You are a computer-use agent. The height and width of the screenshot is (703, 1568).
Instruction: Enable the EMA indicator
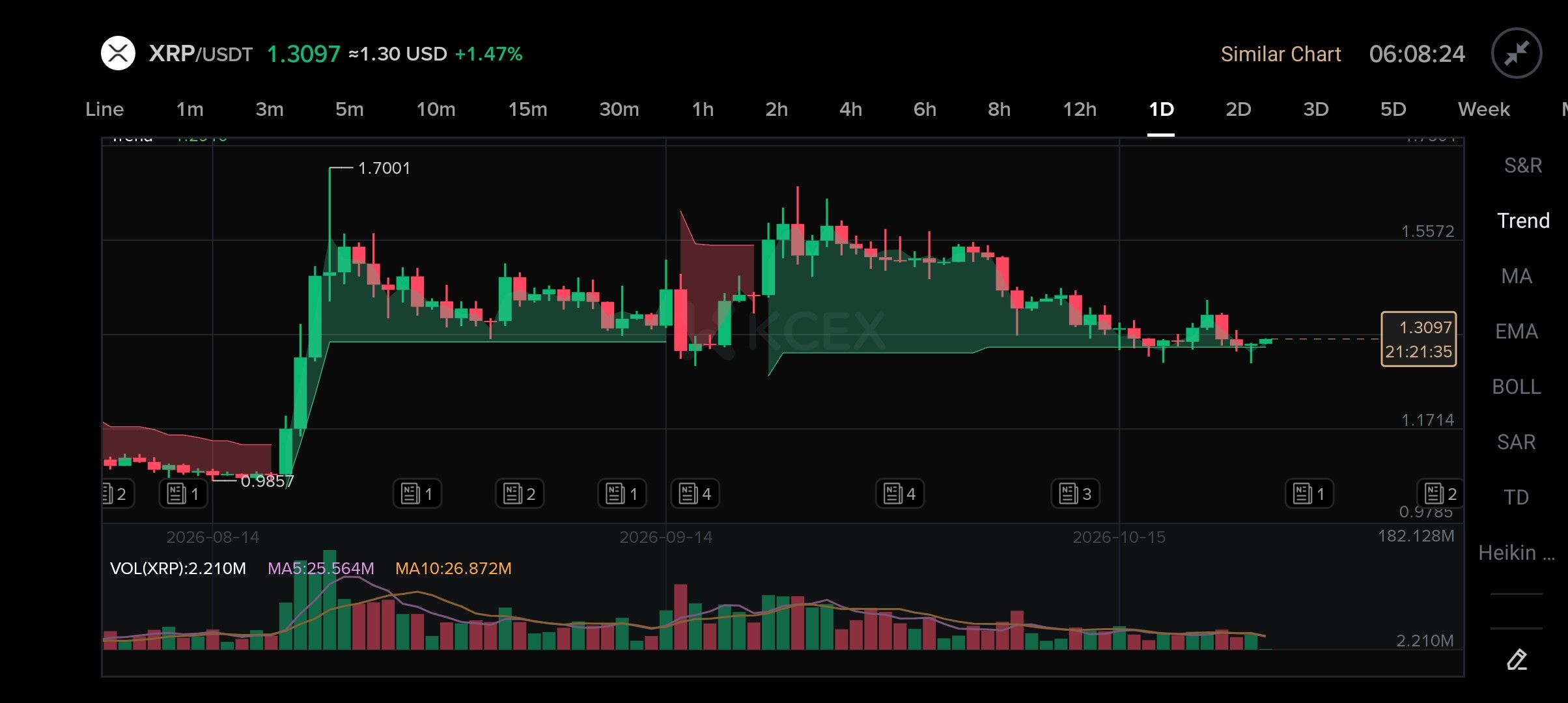point(1517,331)
